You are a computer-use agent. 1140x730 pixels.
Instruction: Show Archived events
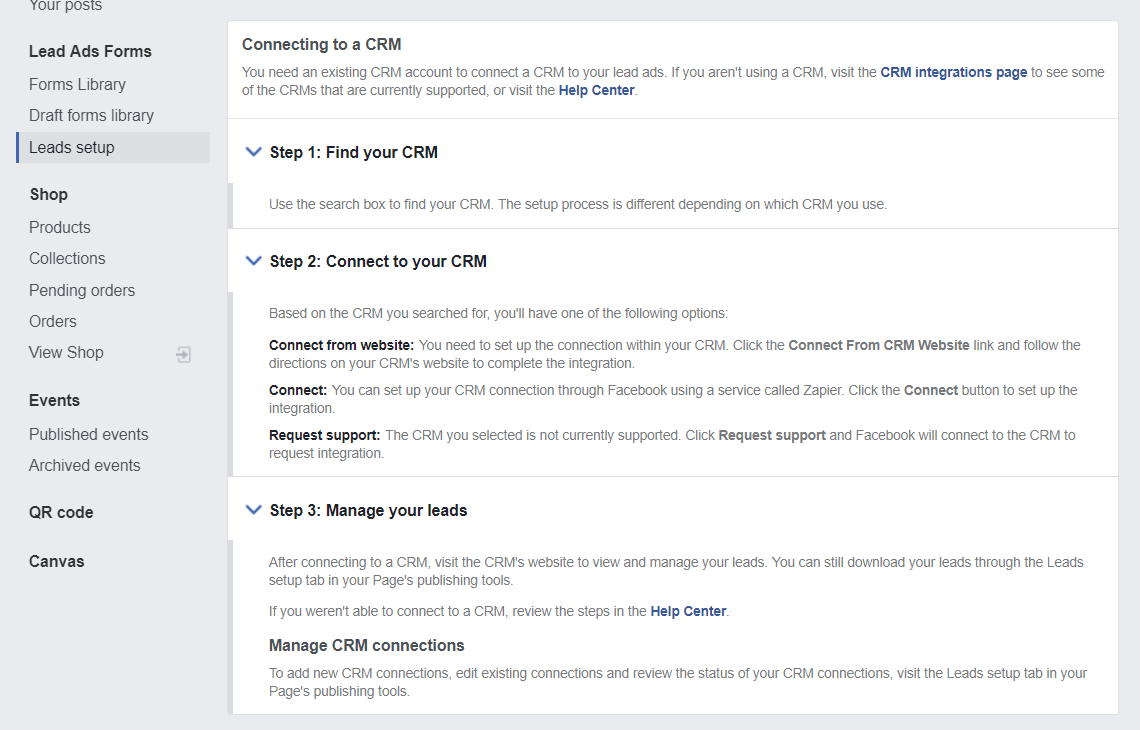[x=85, y=465]
